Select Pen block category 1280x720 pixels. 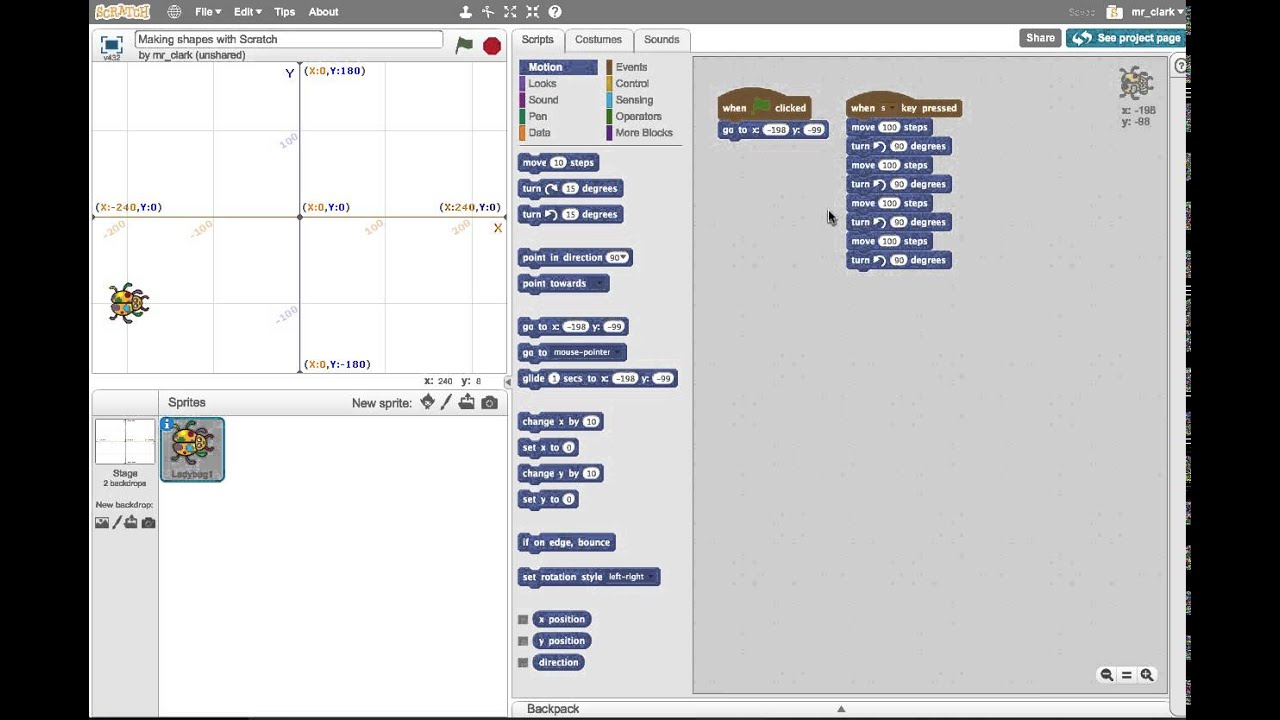pos(537,116)
